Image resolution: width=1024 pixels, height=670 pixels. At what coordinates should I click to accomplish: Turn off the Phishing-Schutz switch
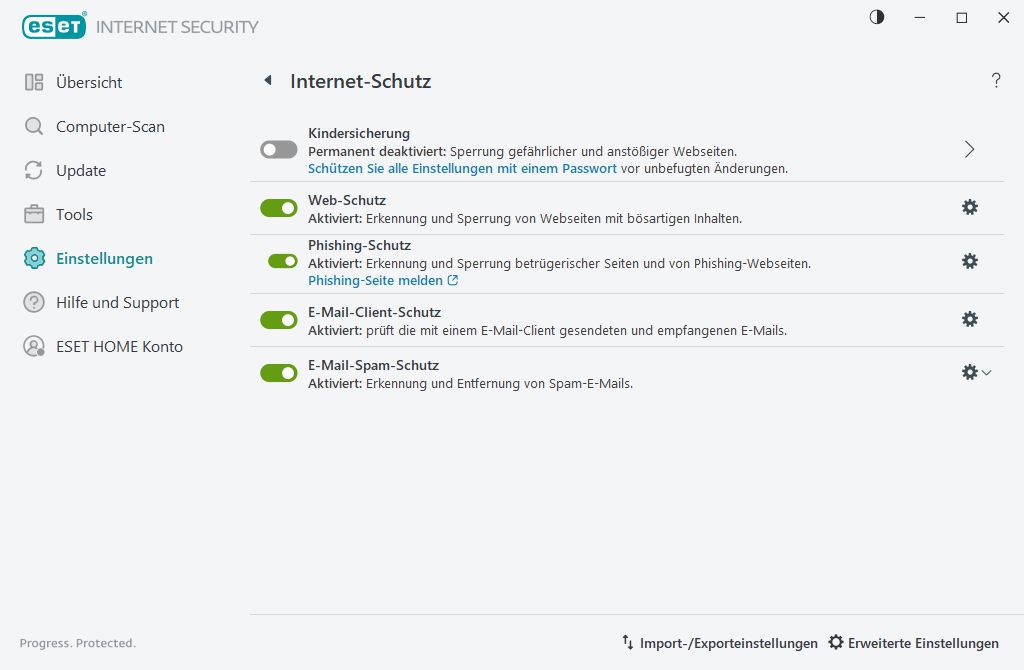click(x=283, y=261)
